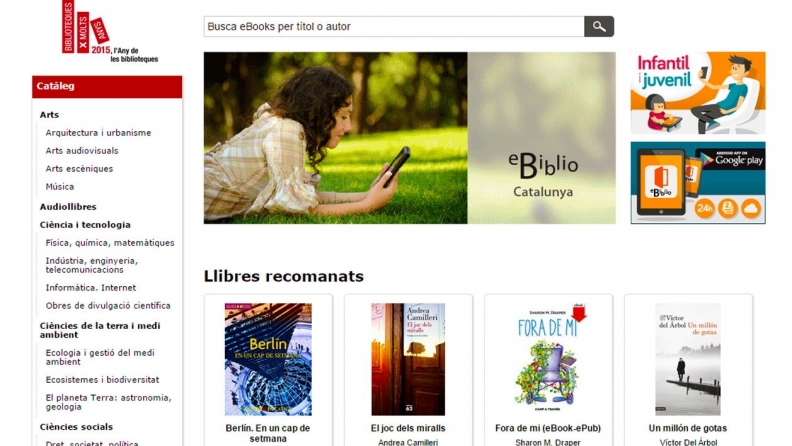Open the Berlín book cover

[268, 359]
